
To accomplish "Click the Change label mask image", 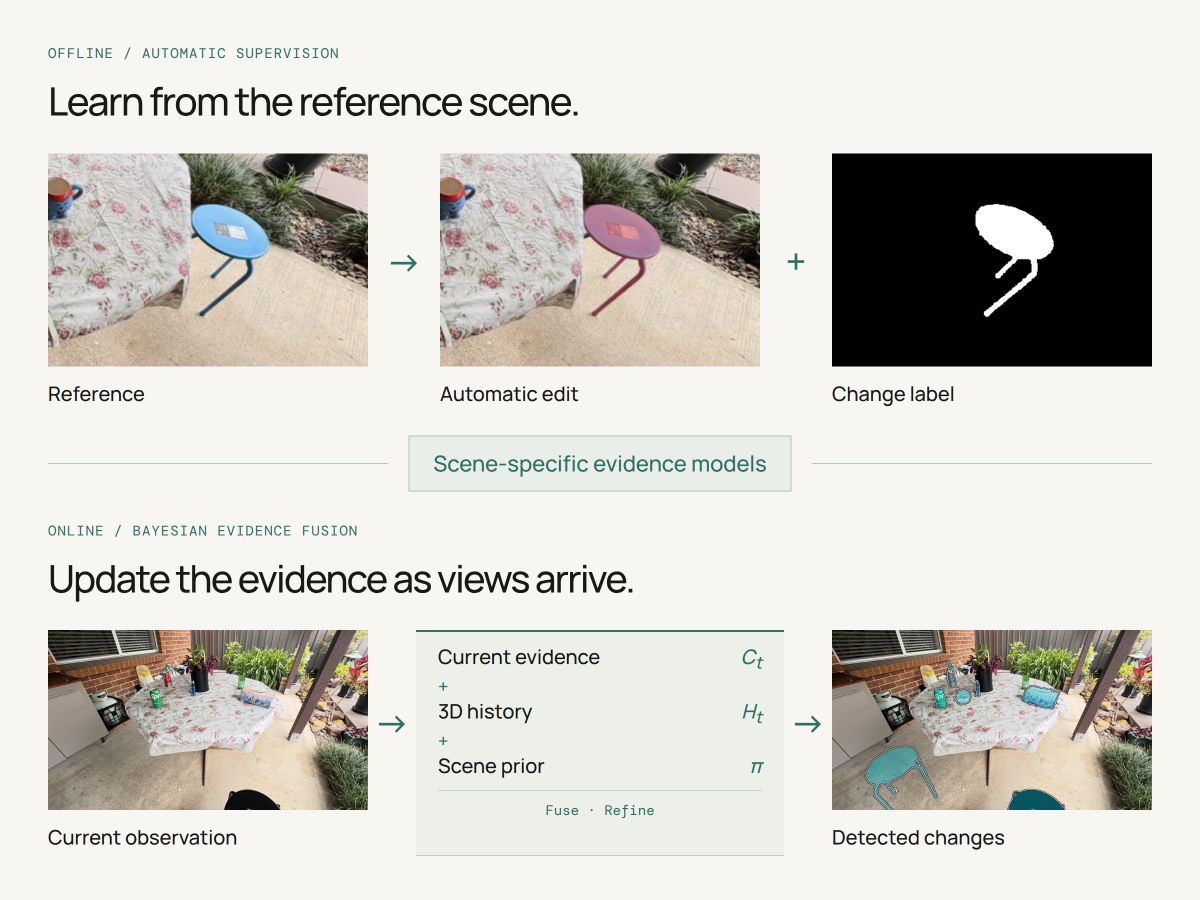I will [992, 260].
